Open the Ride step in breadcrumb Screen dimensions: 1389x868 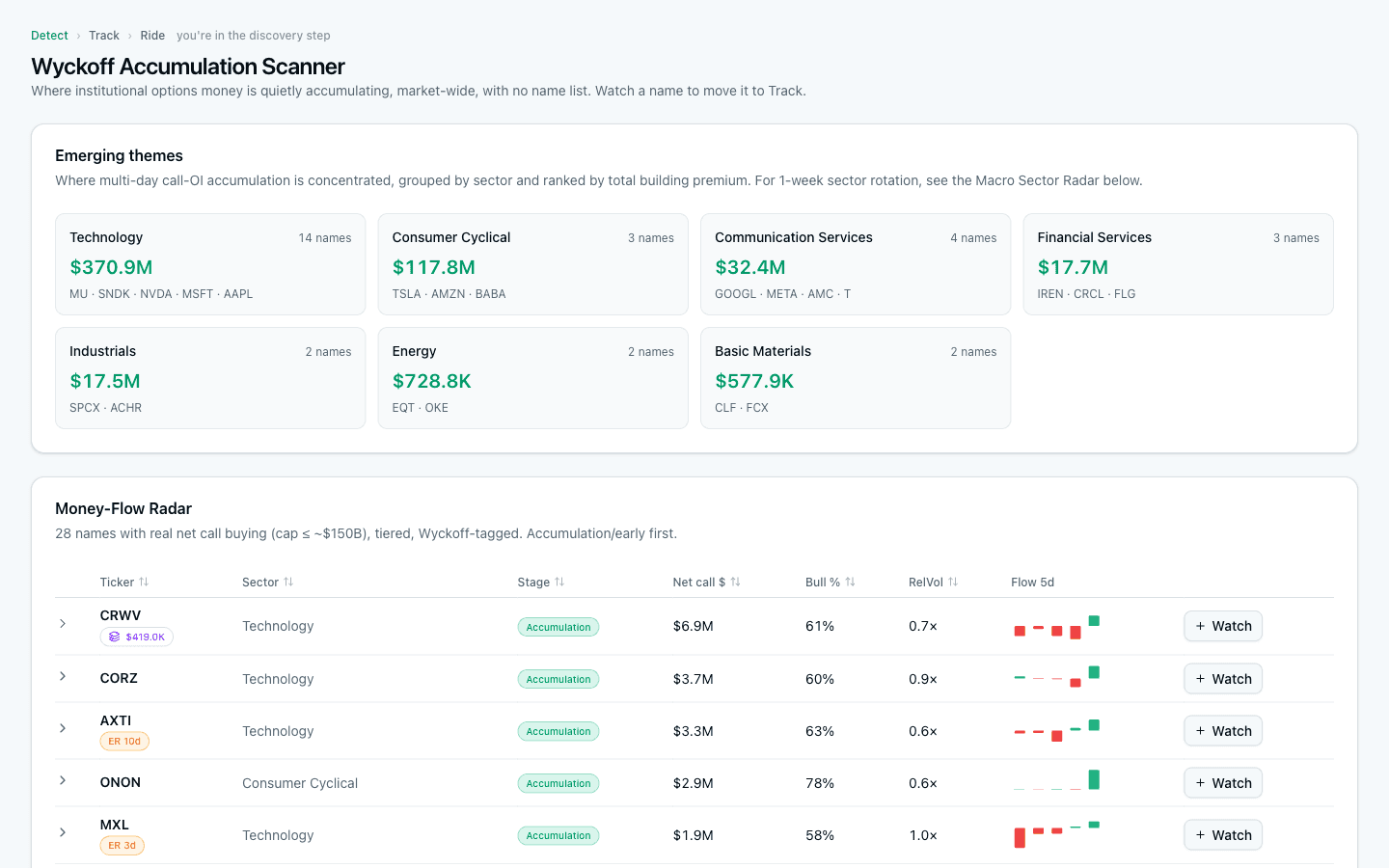coord(152,36)
